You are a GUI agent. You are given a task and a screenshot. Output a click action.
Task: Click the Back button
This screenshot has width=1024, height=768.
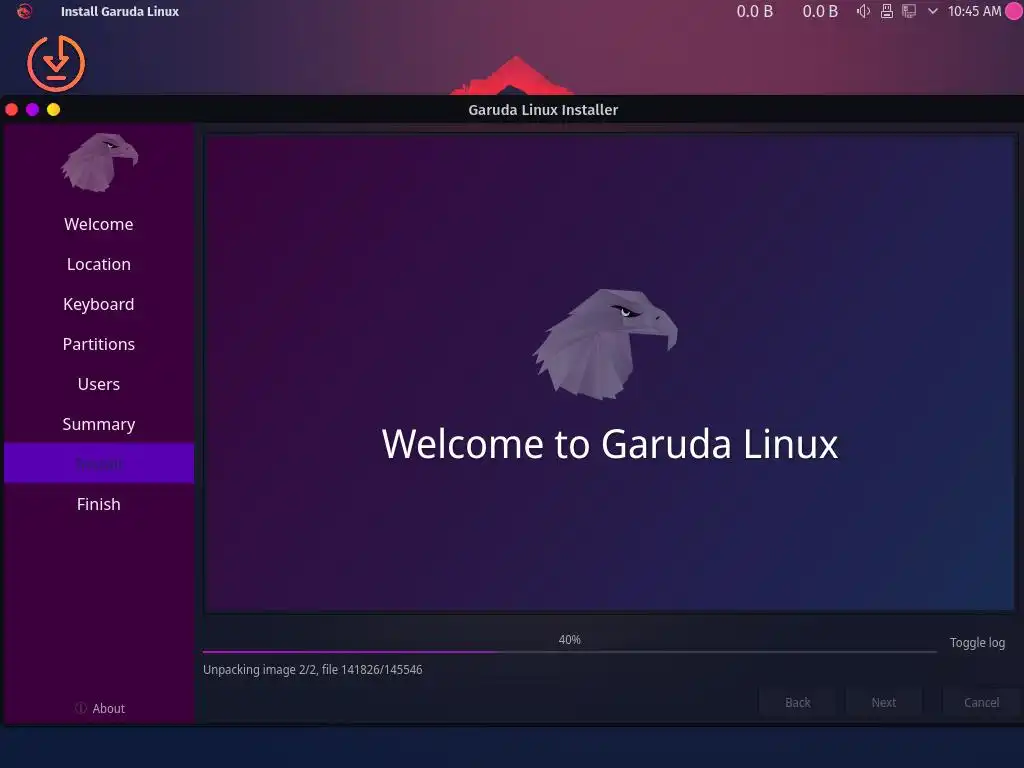click(x=797, y=703)
